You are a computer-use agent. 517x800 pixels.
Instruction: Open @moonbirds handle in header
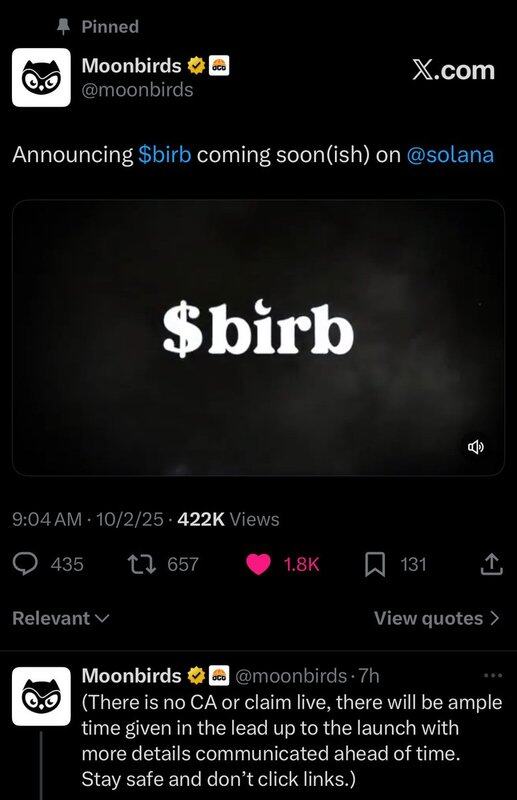coord(137,90)
